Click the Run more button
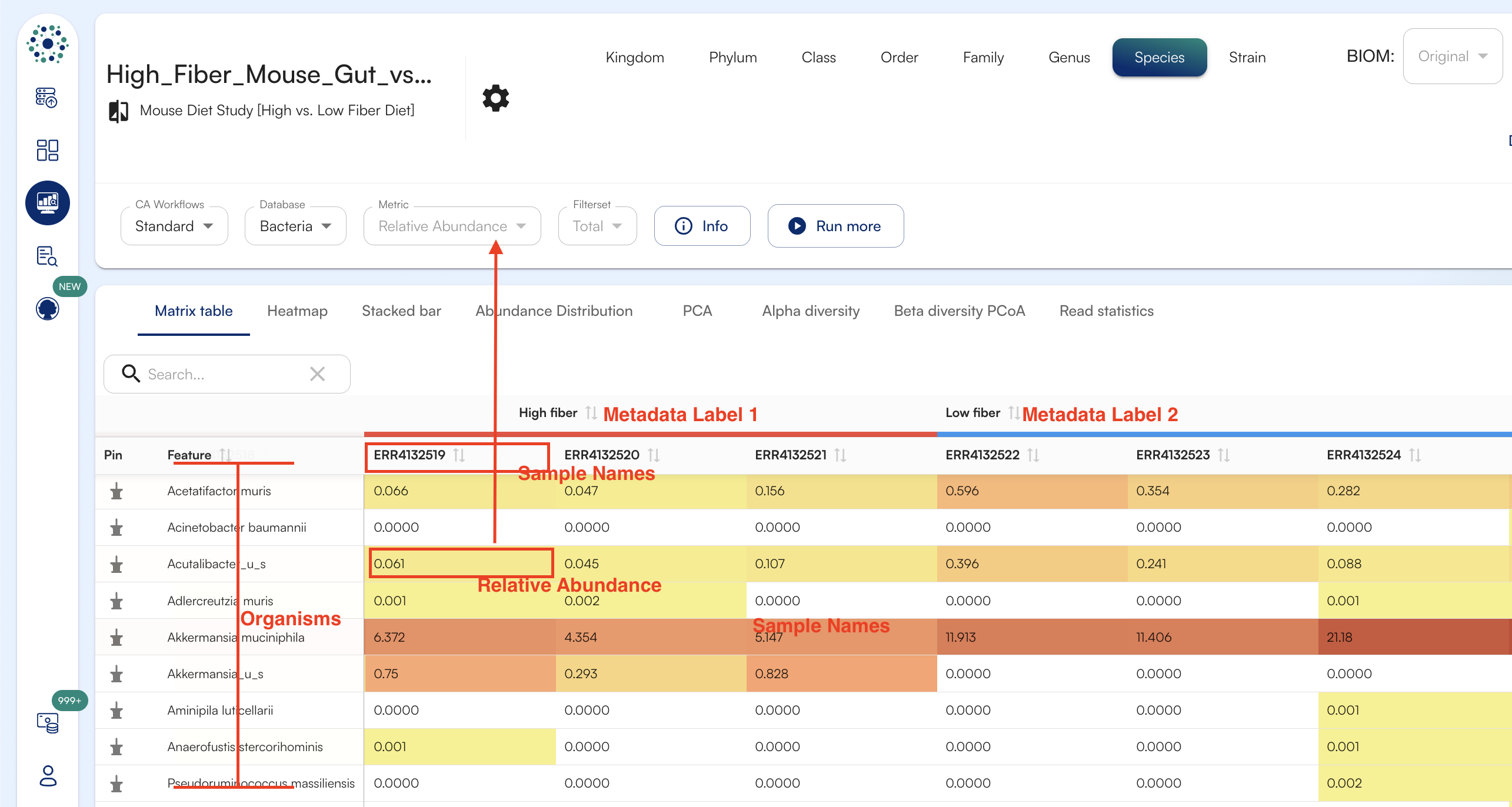Viewport: 1512px width, 807px height. 835,226
